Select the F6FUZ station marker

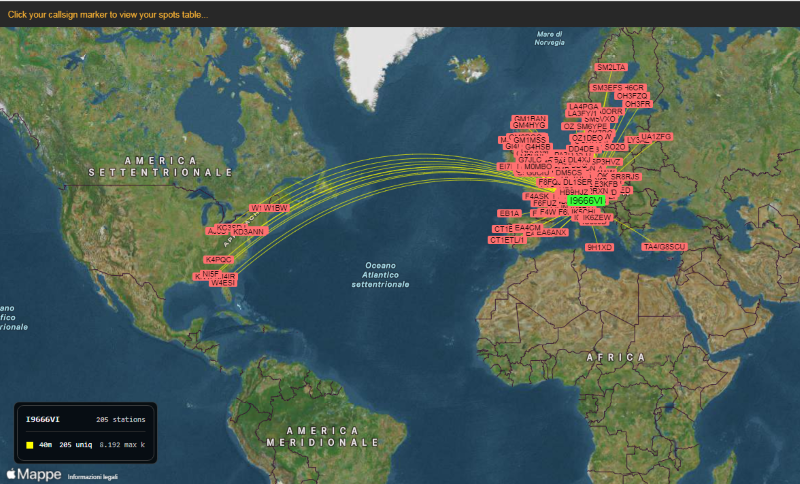tap(544, 203)
